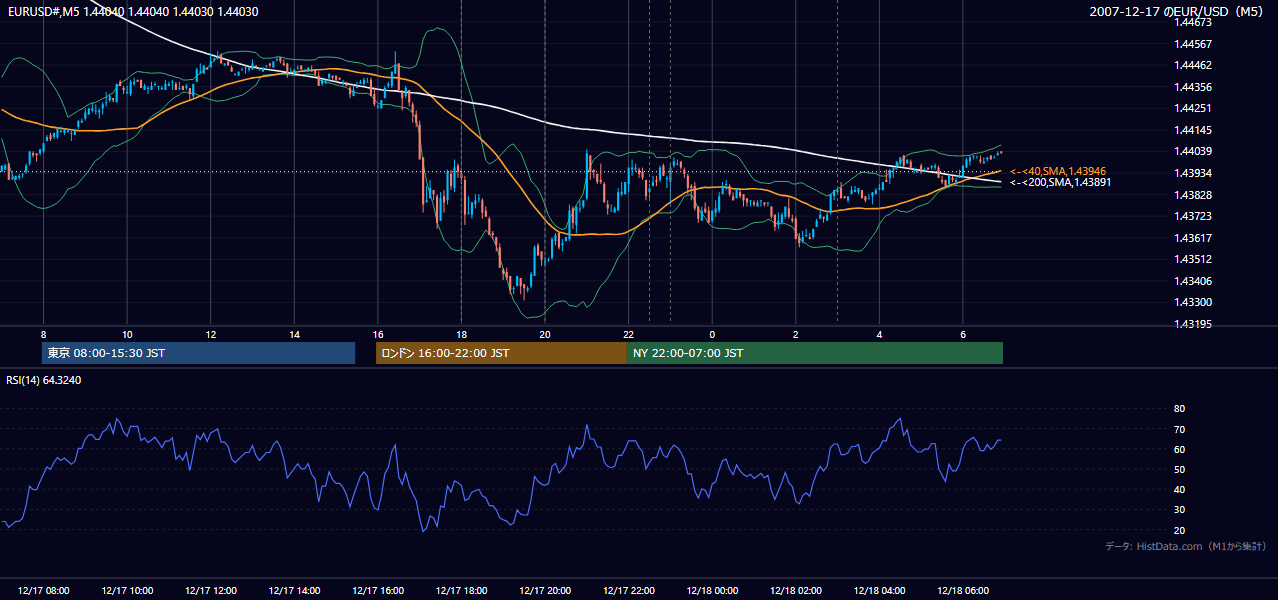Viewport: 1278px width, 600px height.
Task: Click price level 1.44251 on axis
Action: (1191, 108)
